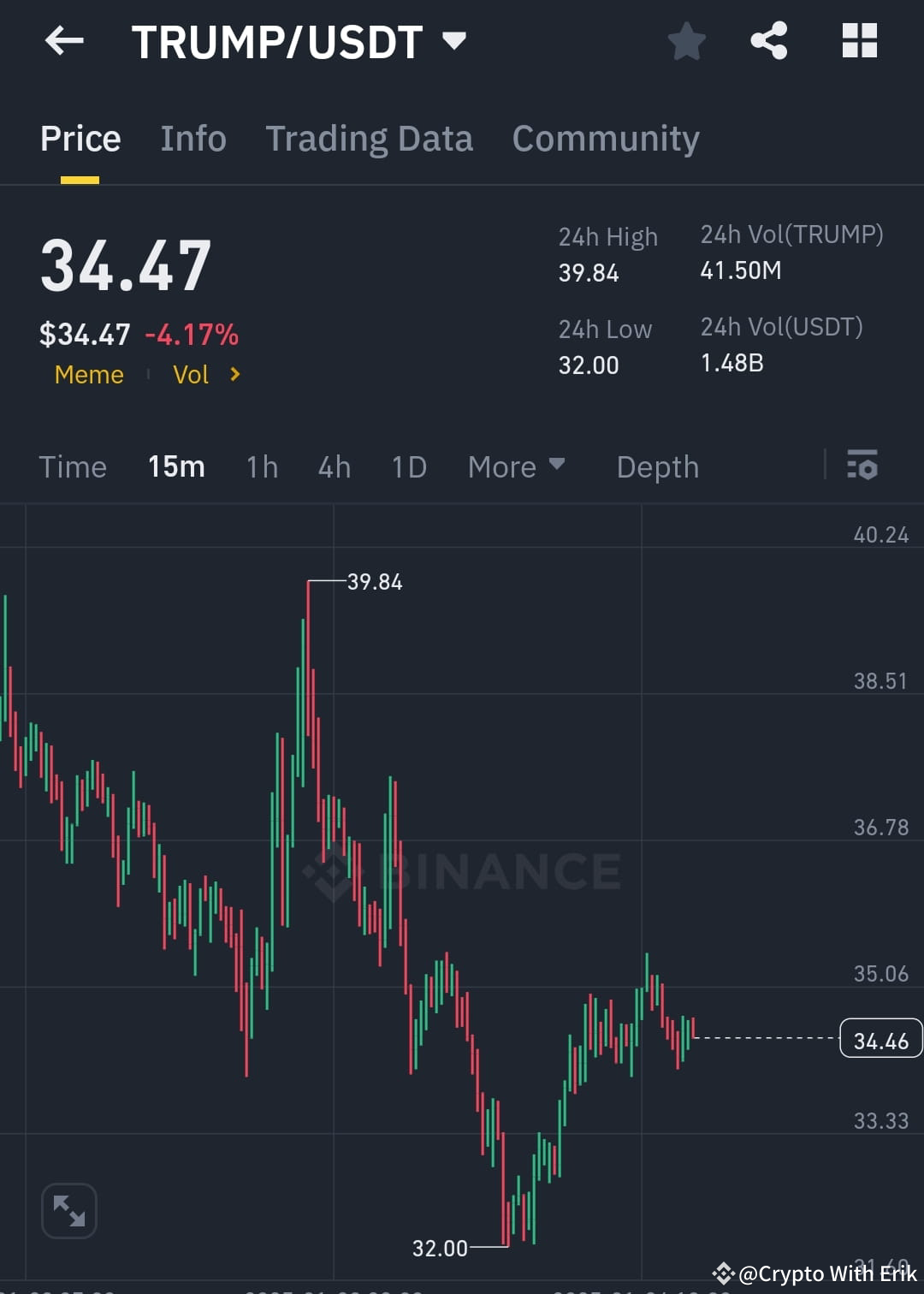This screenshot has width=924, height=1294.
Task: Switch to the Trading Data tab
Action: 370,138
